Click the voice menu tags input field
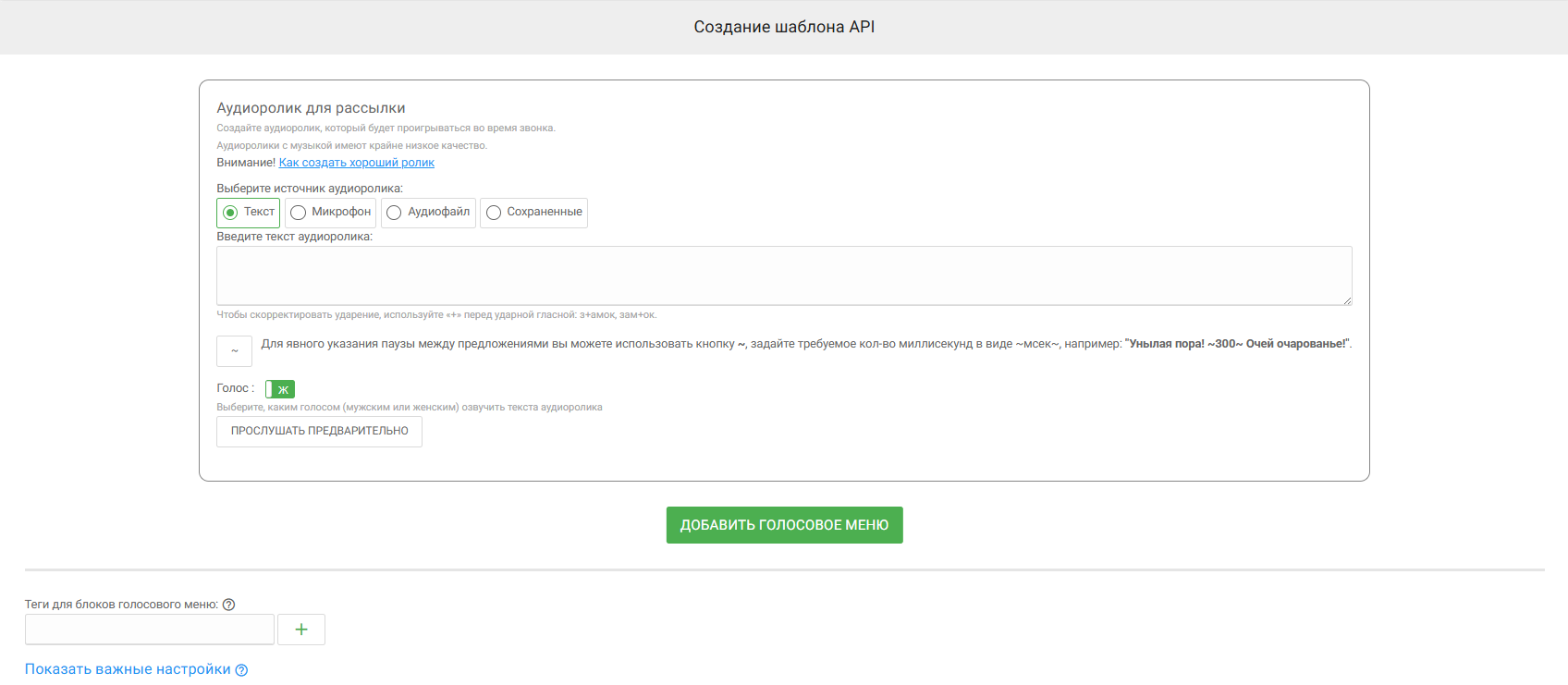1568x685 pixels. pos(150,630)
